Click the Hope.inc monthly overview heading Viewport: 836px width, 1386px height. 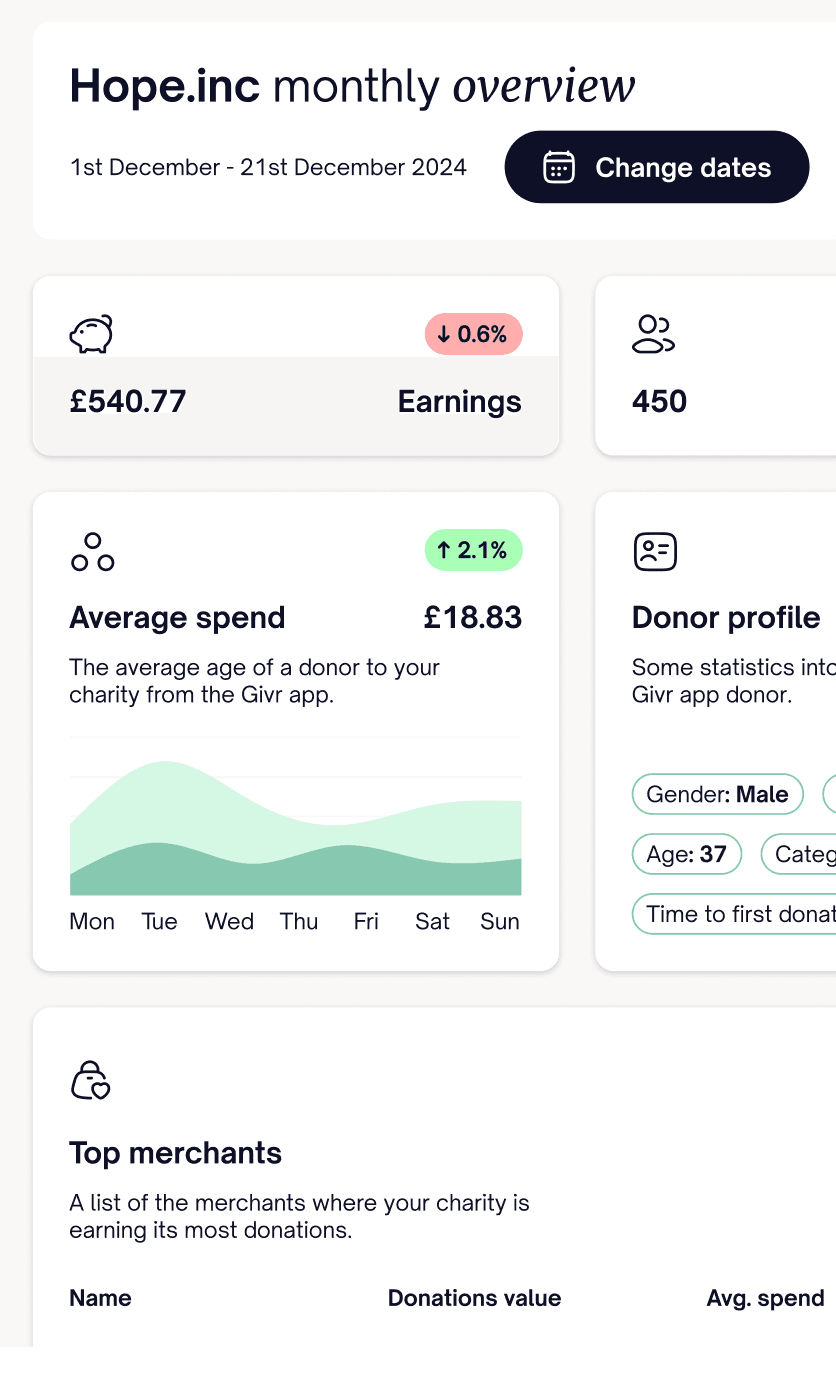351,86
